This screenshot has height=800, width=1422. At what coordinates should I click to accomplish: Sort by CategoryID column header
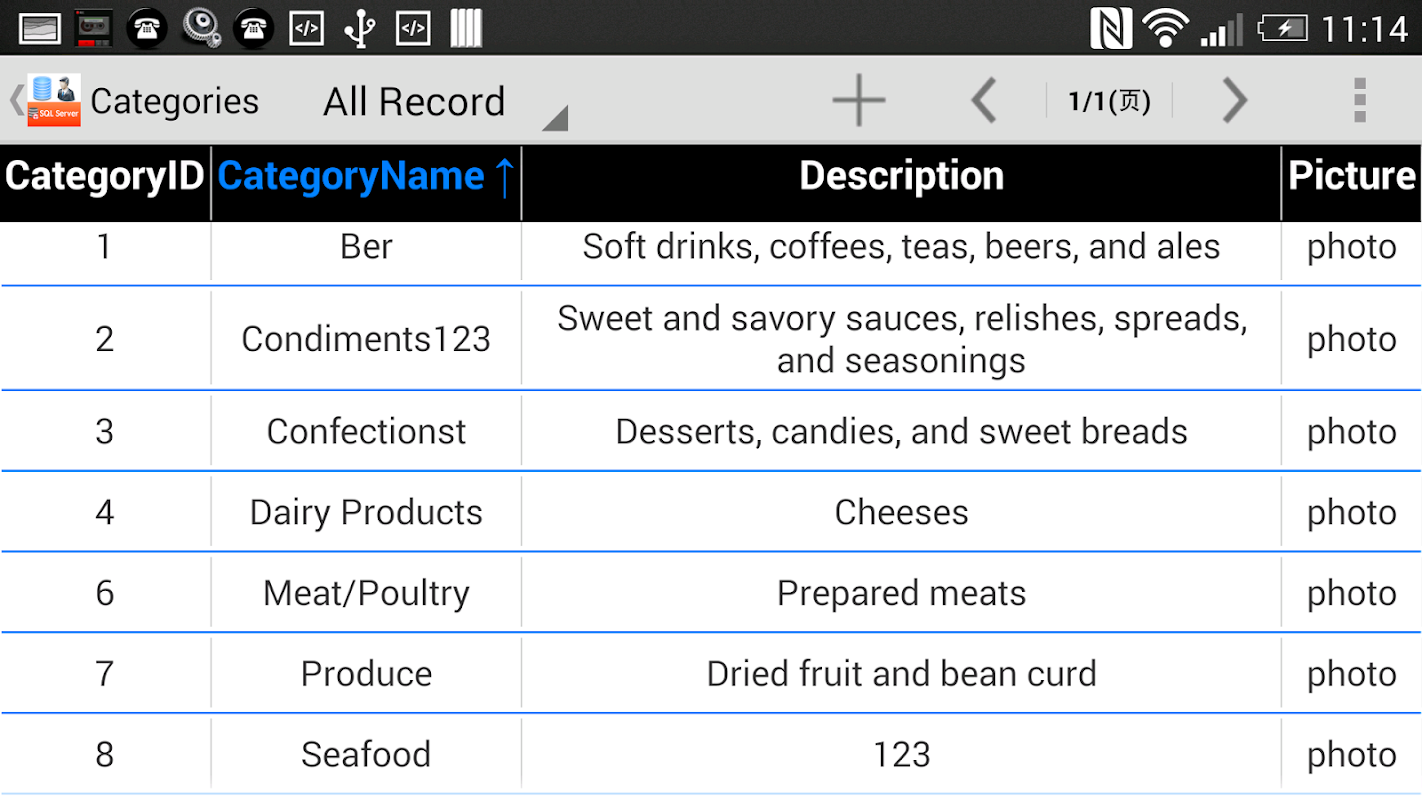pos(104,177)
